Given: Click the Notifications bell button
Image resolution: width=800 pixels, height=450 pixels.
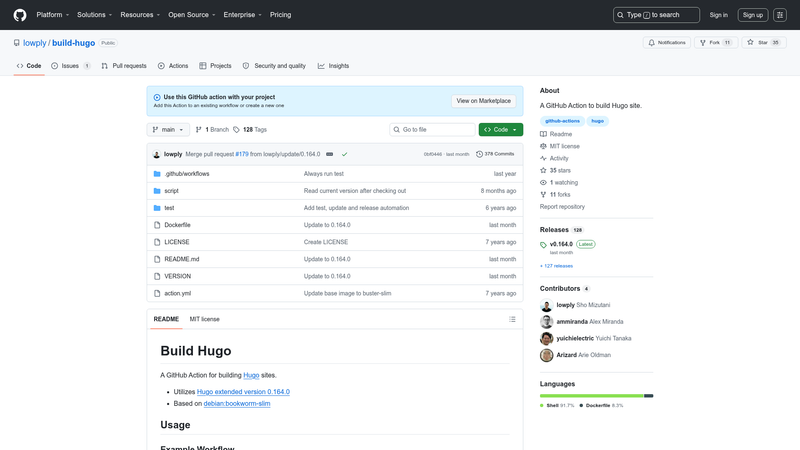Looking at the screenshot, I should tap(667, 43).
